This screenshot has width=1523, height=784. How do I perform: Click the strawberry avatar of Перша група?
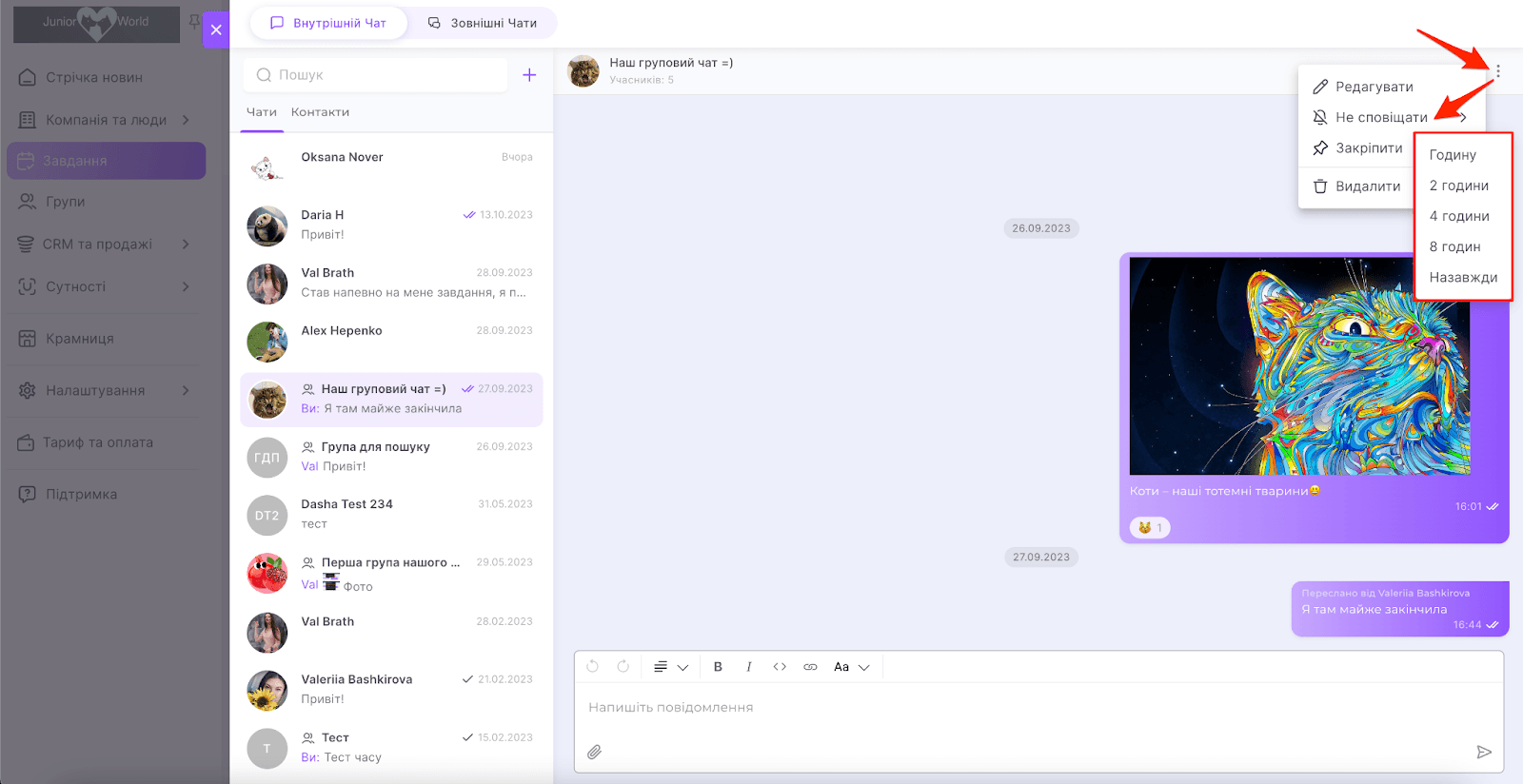pos(267,574)
